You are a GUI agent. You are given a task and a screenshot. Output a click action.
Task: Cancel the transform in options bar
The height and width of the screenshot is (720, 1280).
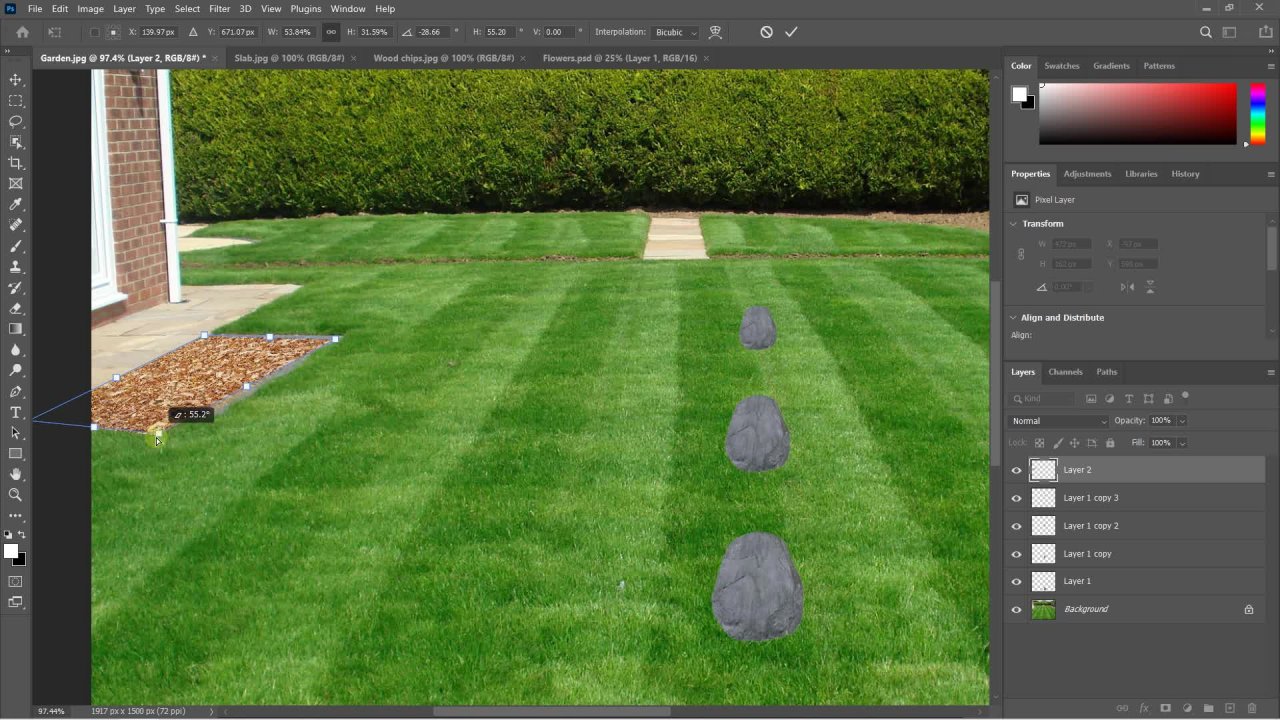click(766, 32)
